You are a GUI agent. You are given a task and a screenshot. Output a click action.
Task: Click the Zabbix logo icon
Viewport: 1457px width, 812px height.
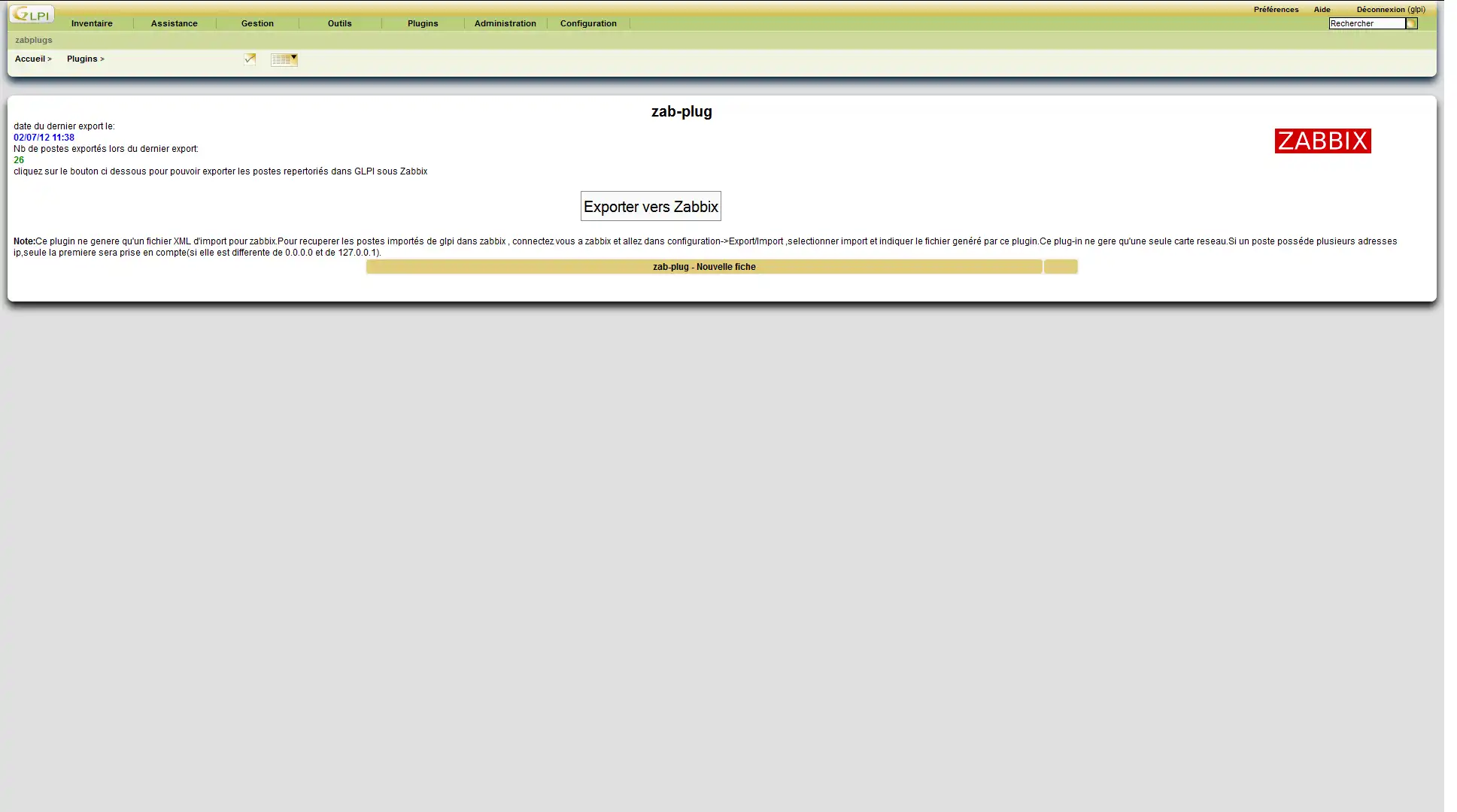pyautogui.click(x=1323, y=140)
